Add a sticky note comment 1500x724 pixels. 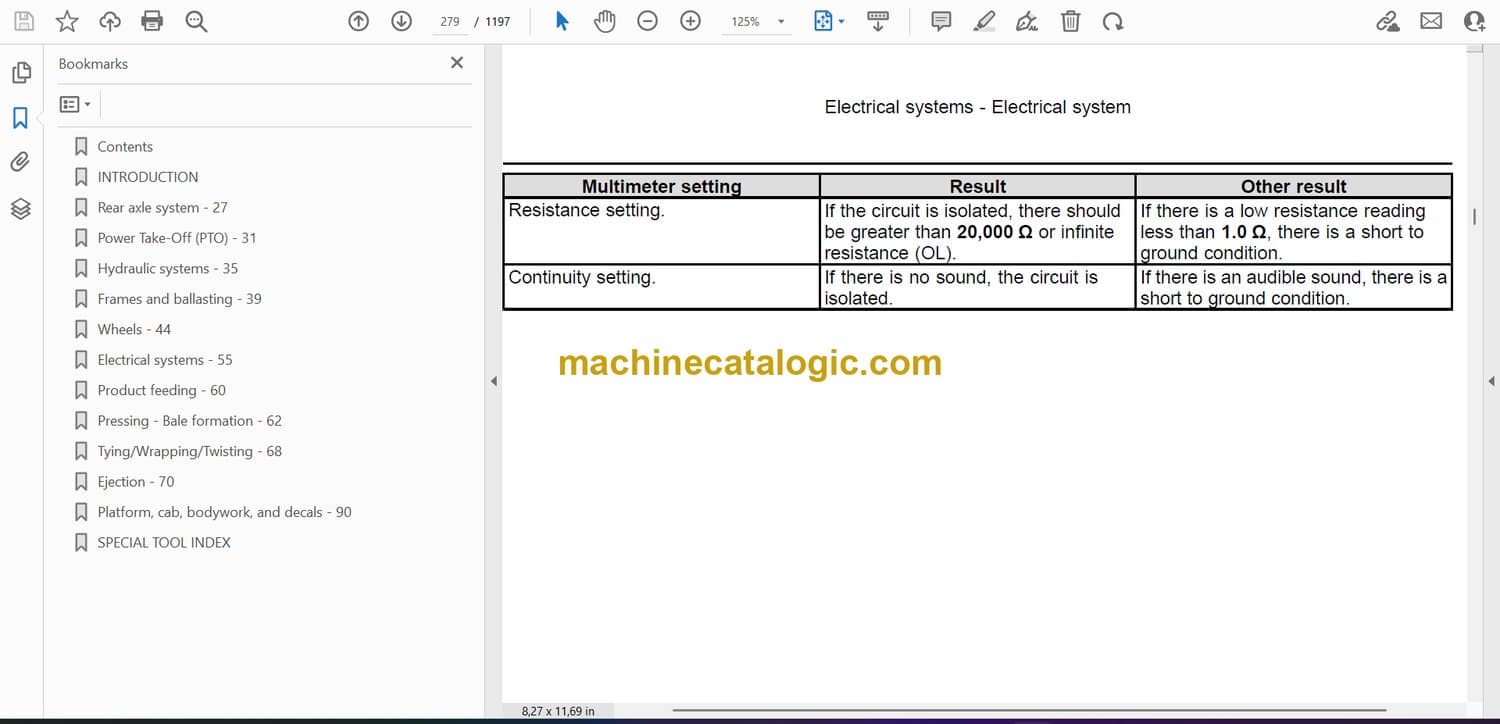click(940, 21)
